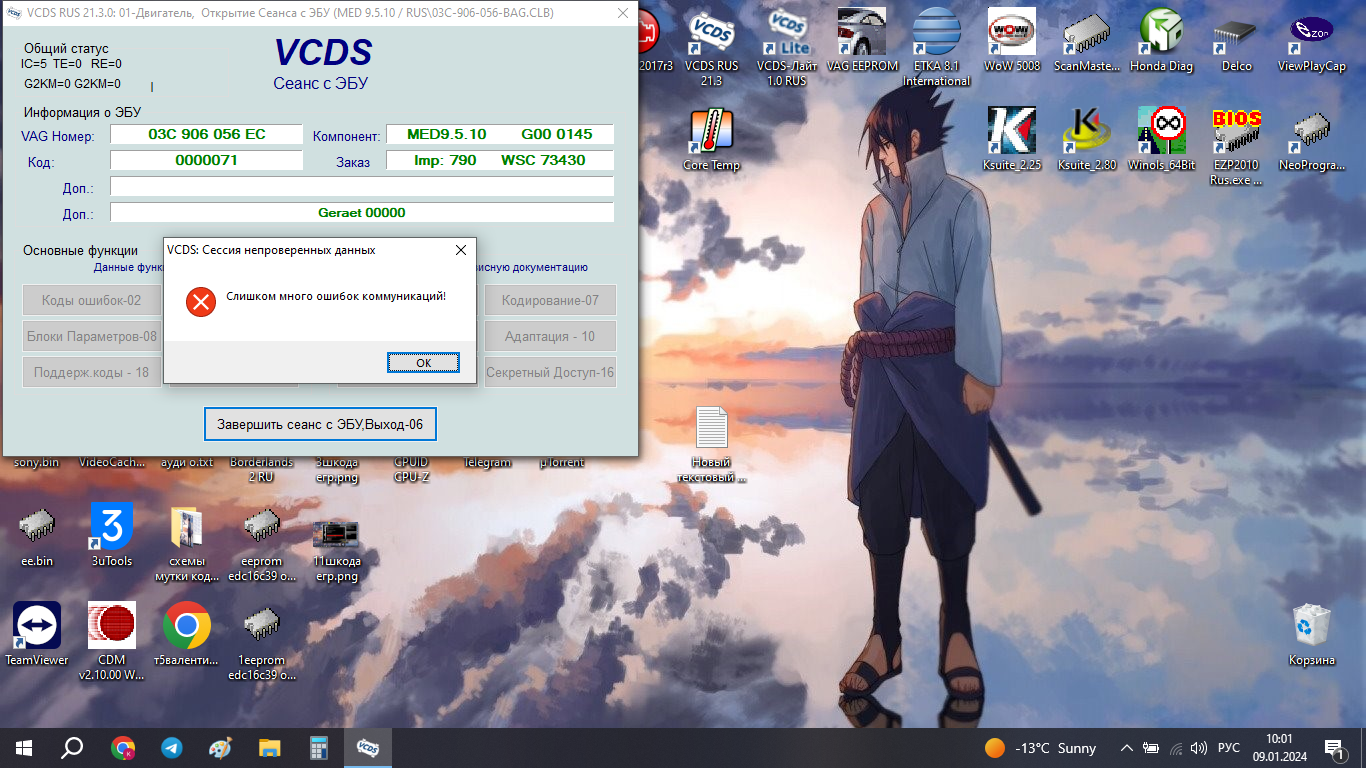
Task: Launch TeamViewer from the desktop
Action: pyautogui.click(x=37, y=627)
